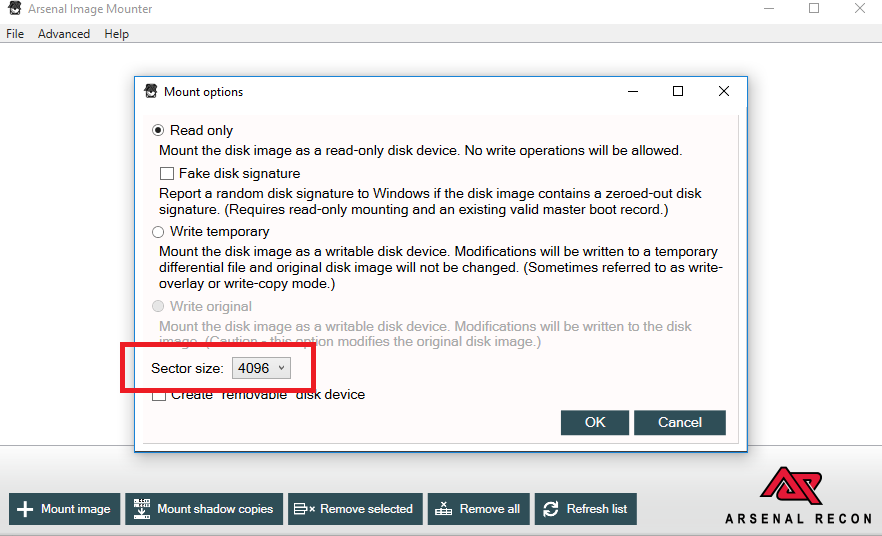Click the Mount shadow copies button
Image resolution: width=882 pixels, height=536 pixels.
pos(204,509)
